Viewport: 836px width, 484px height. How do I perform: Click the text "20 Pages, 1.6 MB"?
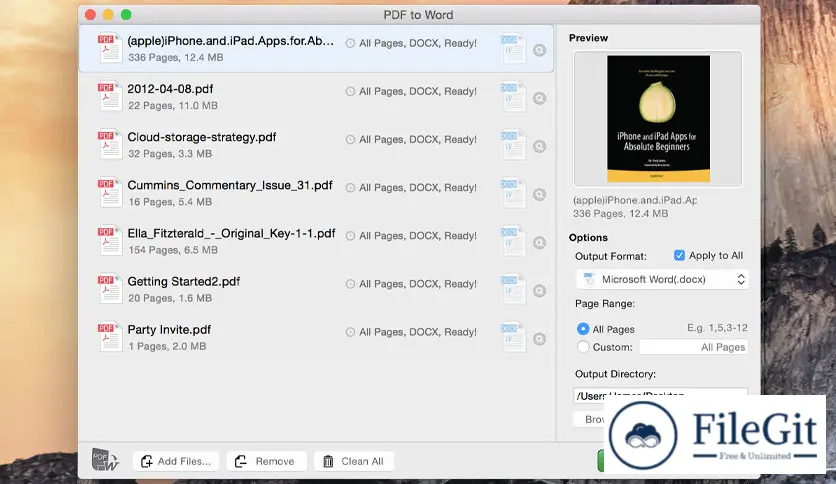170,298
